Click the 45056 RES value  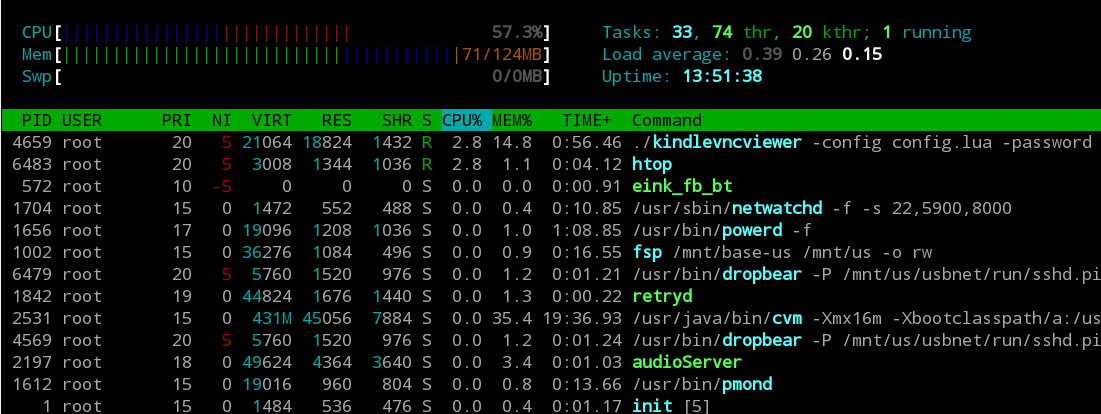[327, 318]
